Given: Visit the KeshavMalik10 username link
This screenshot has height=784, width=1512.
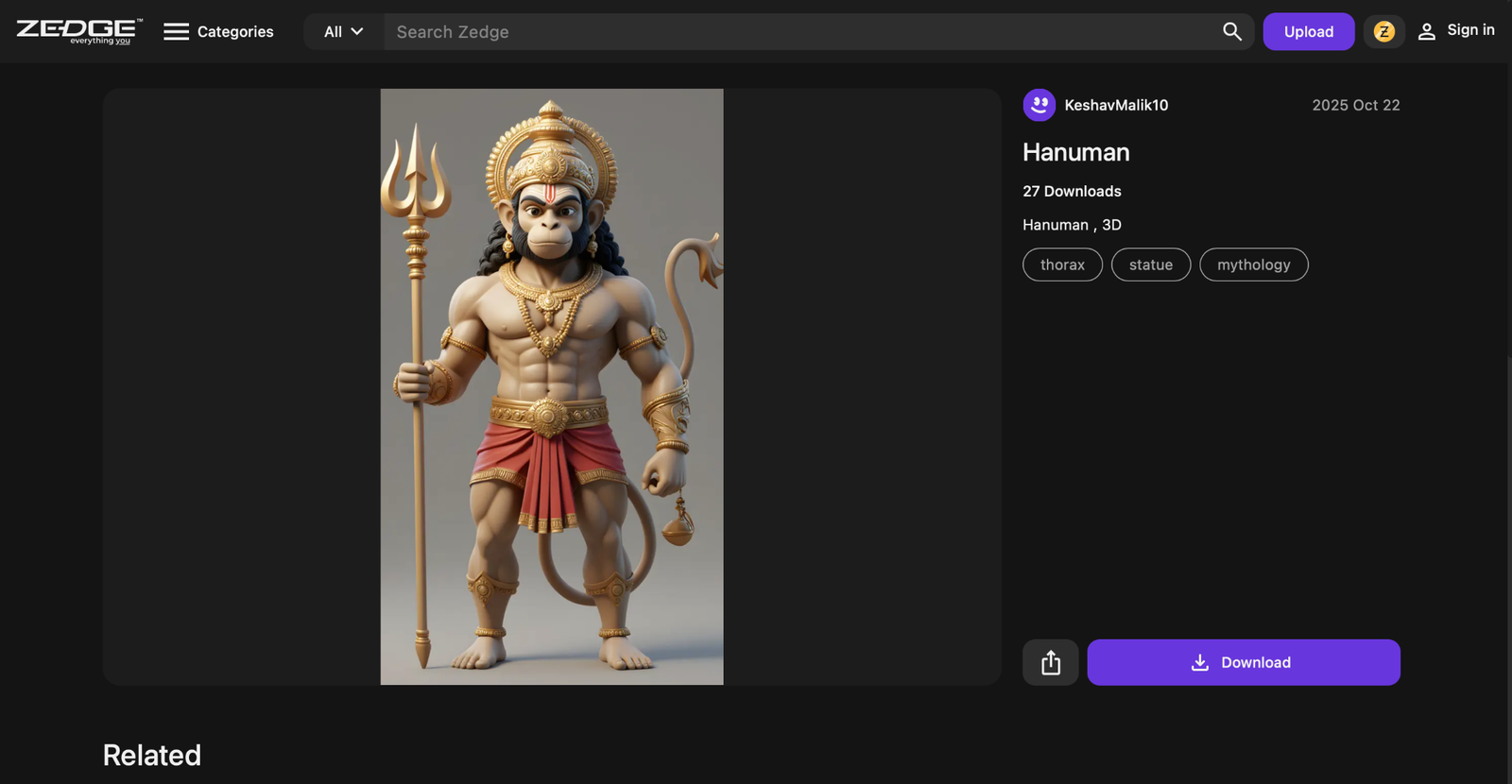Looking at the screenshot, I should tap(1116, 105).
